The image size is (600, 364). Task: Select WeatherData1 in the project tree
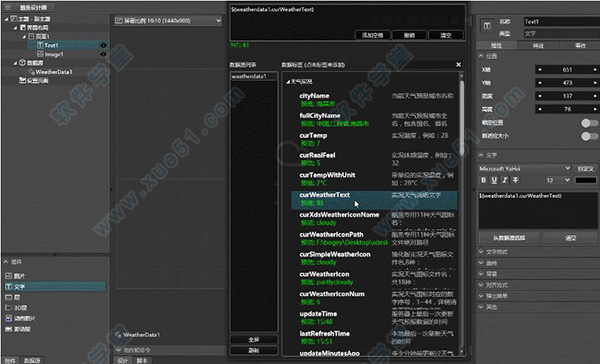[54, 72]
